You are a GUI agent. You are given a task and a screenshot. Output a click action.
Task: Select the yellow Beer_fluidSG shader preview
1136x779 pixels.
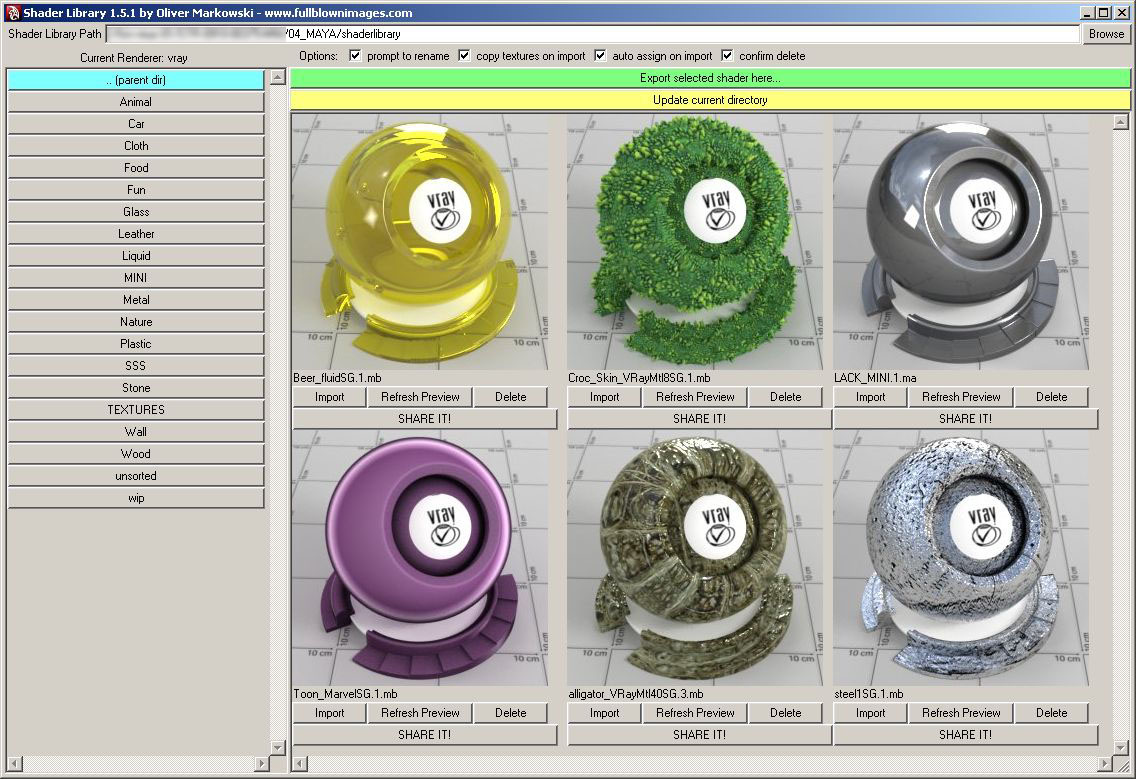(420, 242)
